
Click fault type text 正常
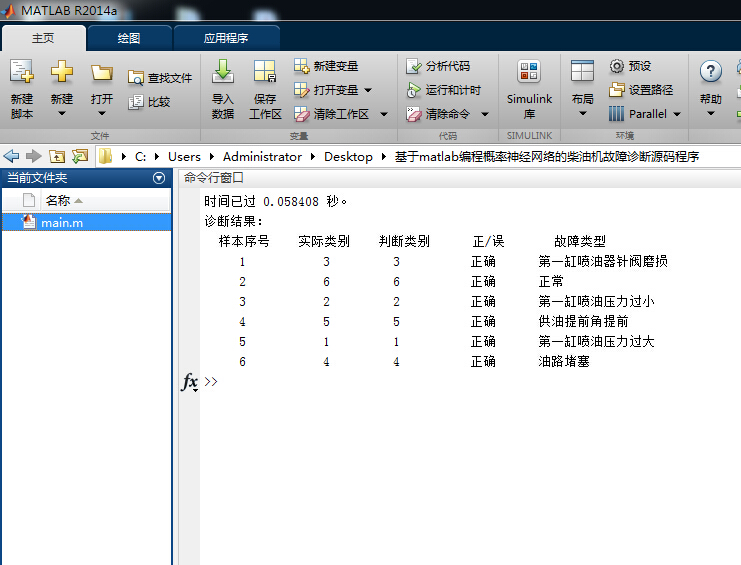point(551,282)
